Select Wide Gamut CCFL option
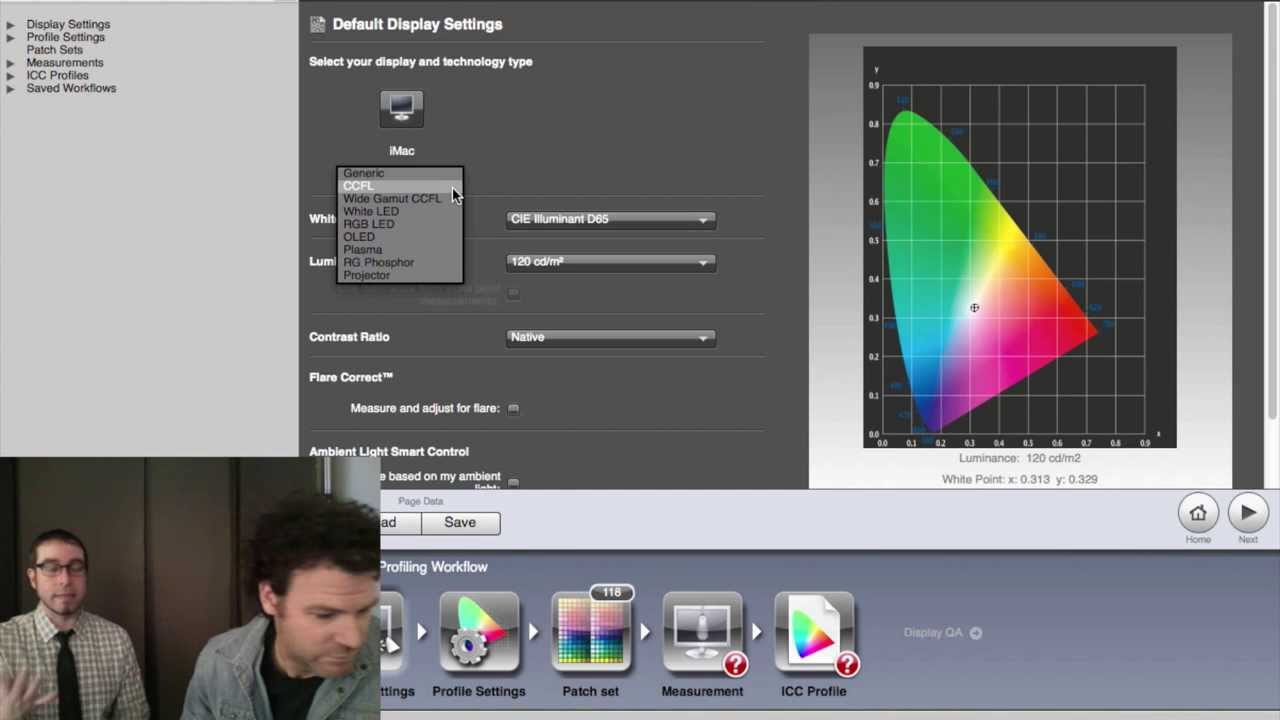Viewport: 1280px width, 720px height. point(400,199)
